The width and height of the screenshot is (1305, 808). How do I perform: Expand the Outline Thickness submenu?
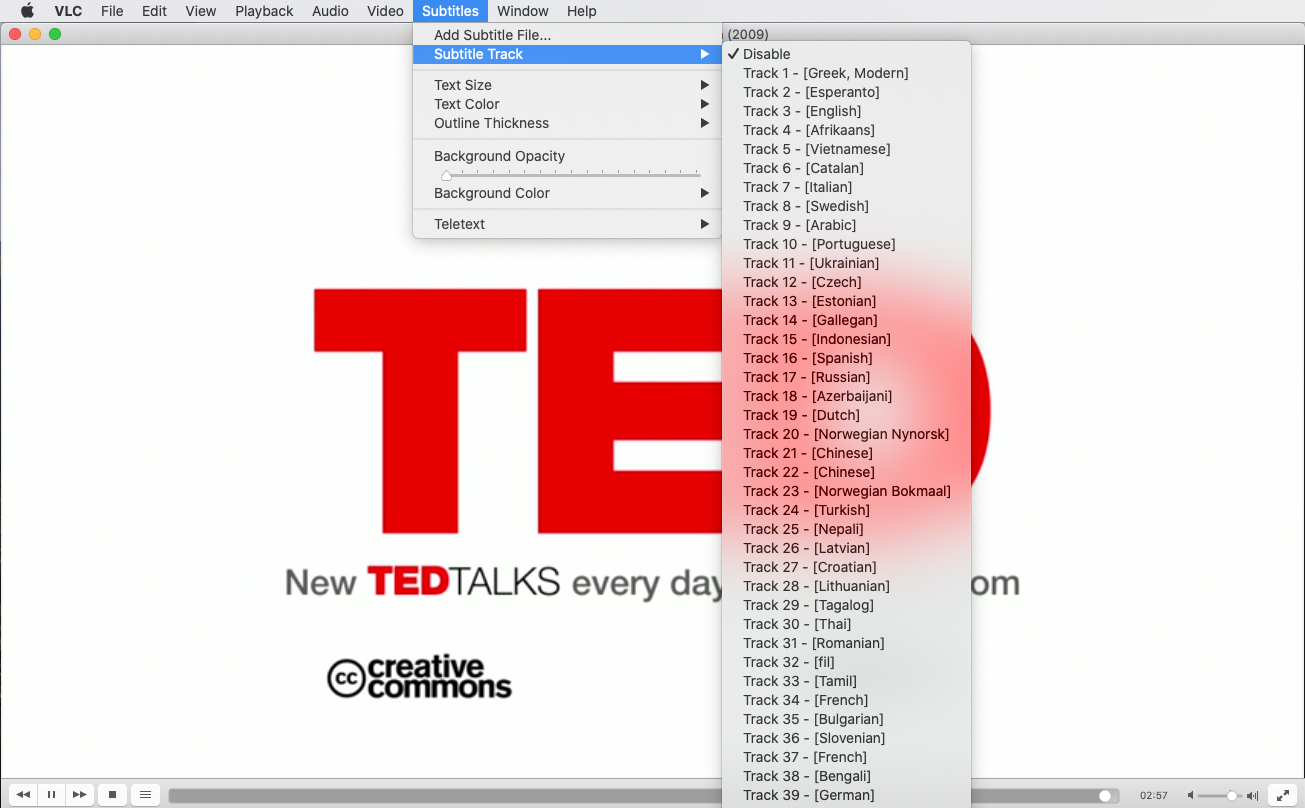point(567,123)
